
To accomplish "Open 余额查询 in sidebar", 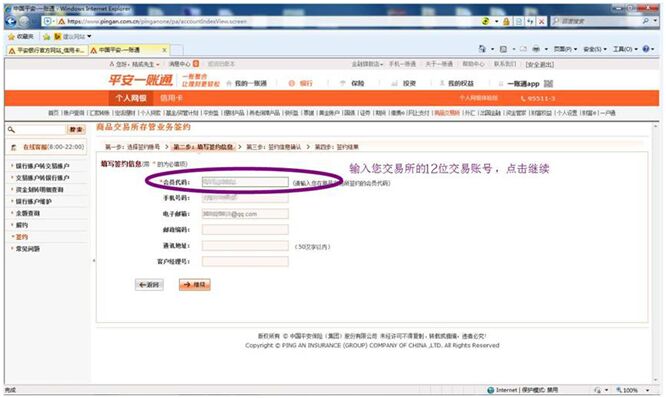I will point(28,213).
